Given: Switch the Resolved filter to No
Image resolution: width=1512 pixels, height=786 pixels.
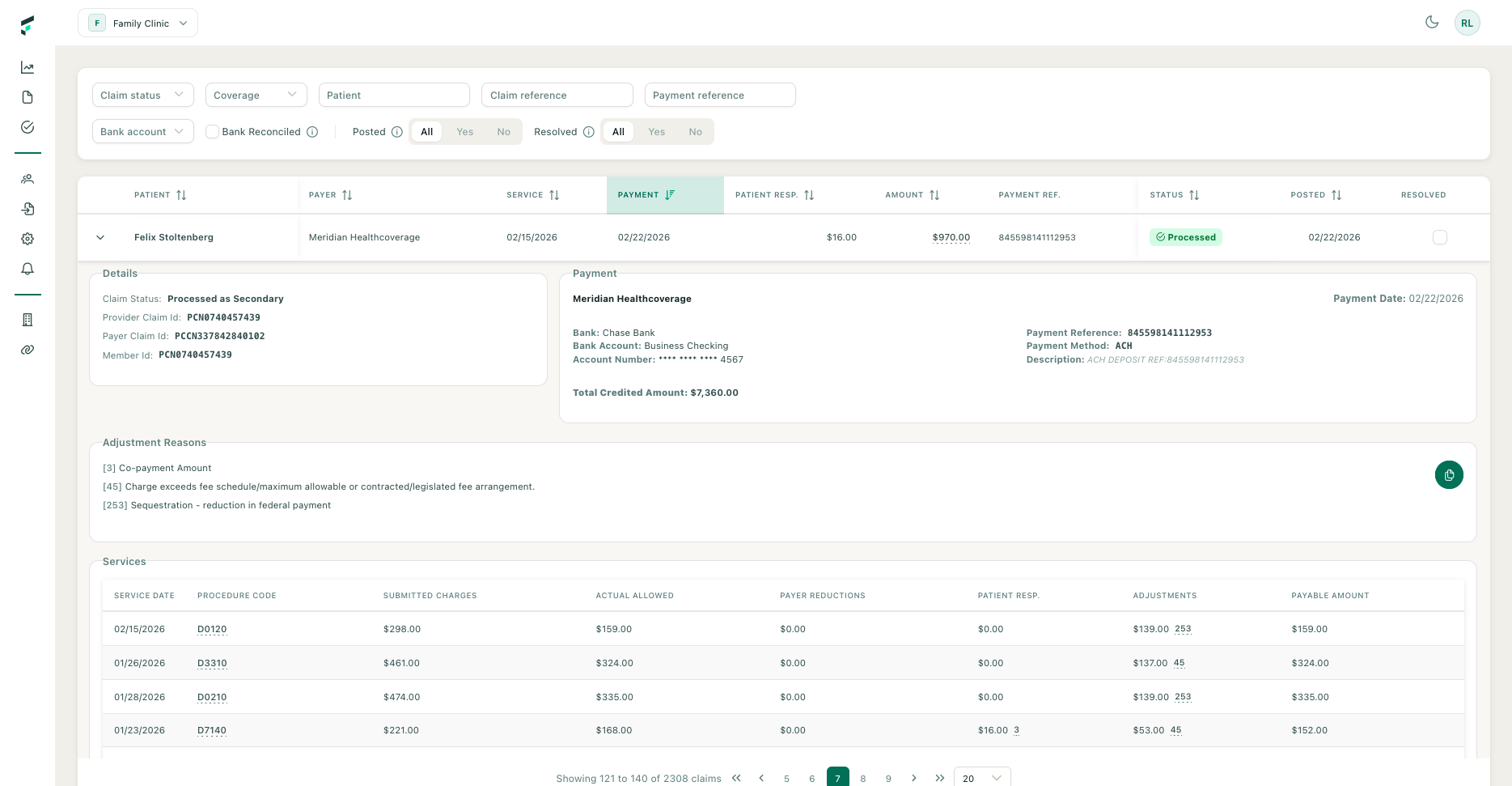Looking at the screenshot, I should (695, 131).
